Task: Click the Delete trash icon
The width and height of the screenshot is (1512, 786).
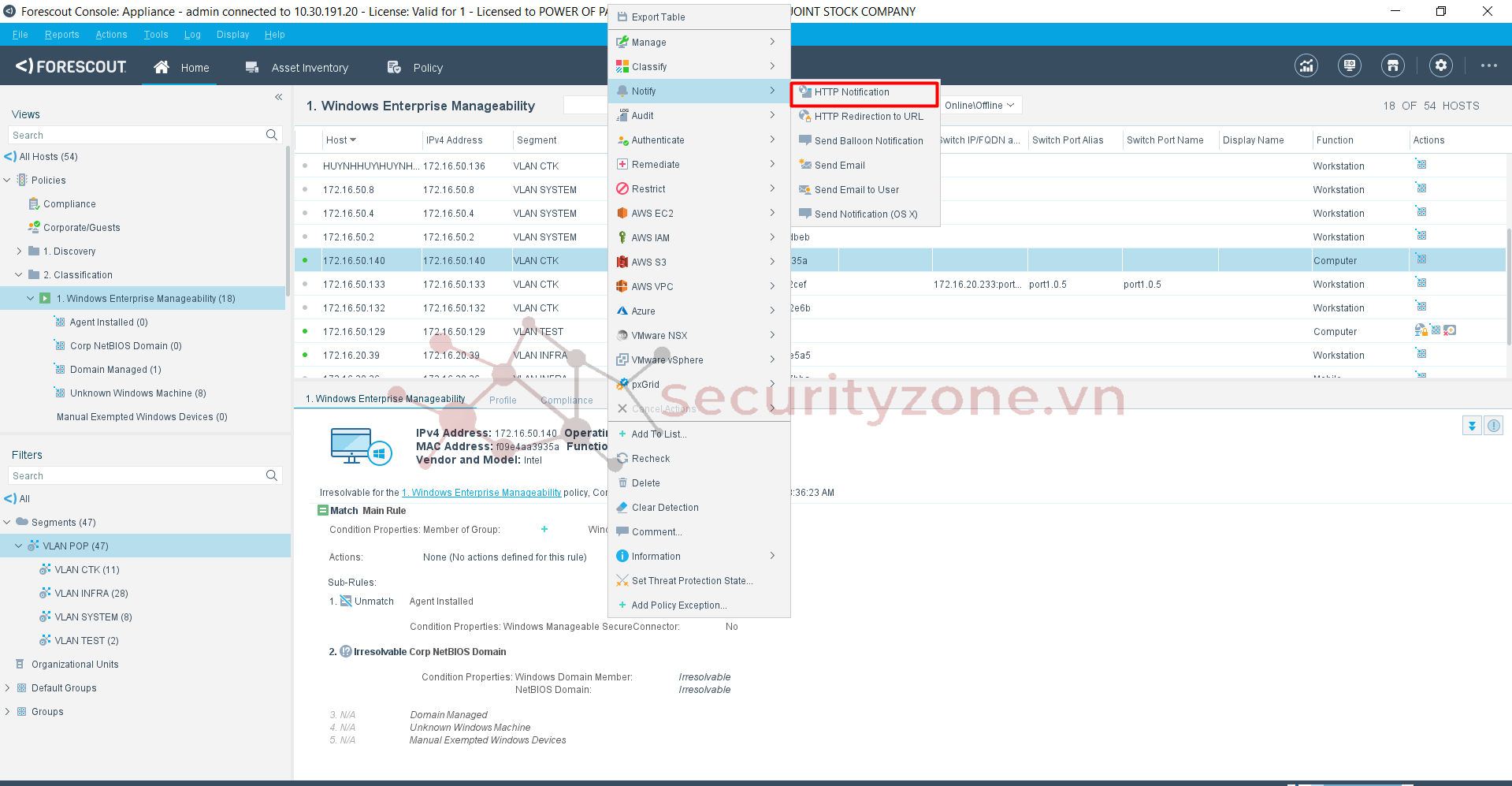Action: pyautogui.click(x=622, y=482)
